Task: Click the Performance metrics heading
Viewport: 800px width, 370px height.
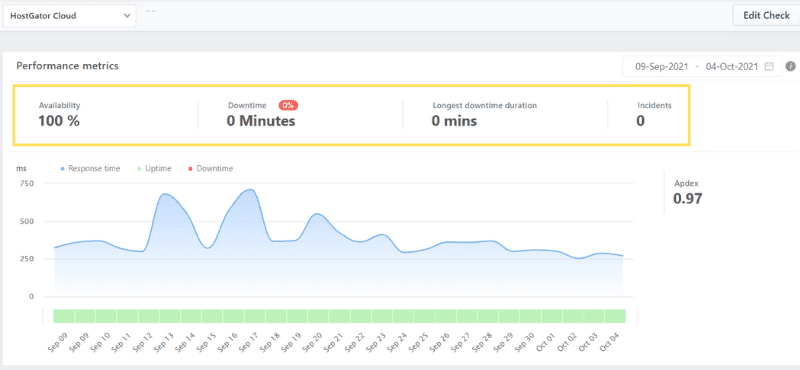Action: point(67,66)
